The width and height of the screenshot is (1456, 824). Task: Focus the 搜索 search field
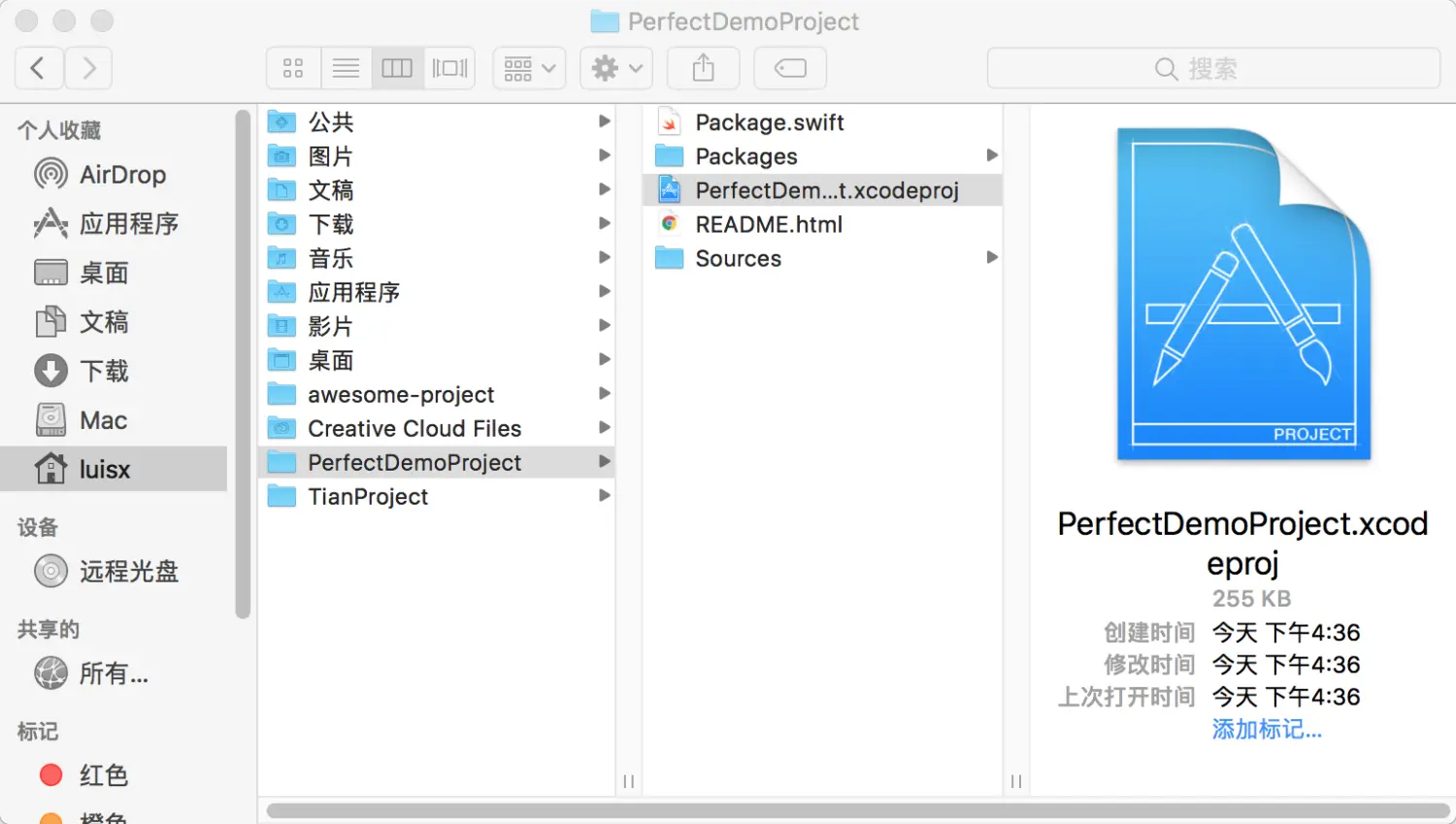[1213, 69]
